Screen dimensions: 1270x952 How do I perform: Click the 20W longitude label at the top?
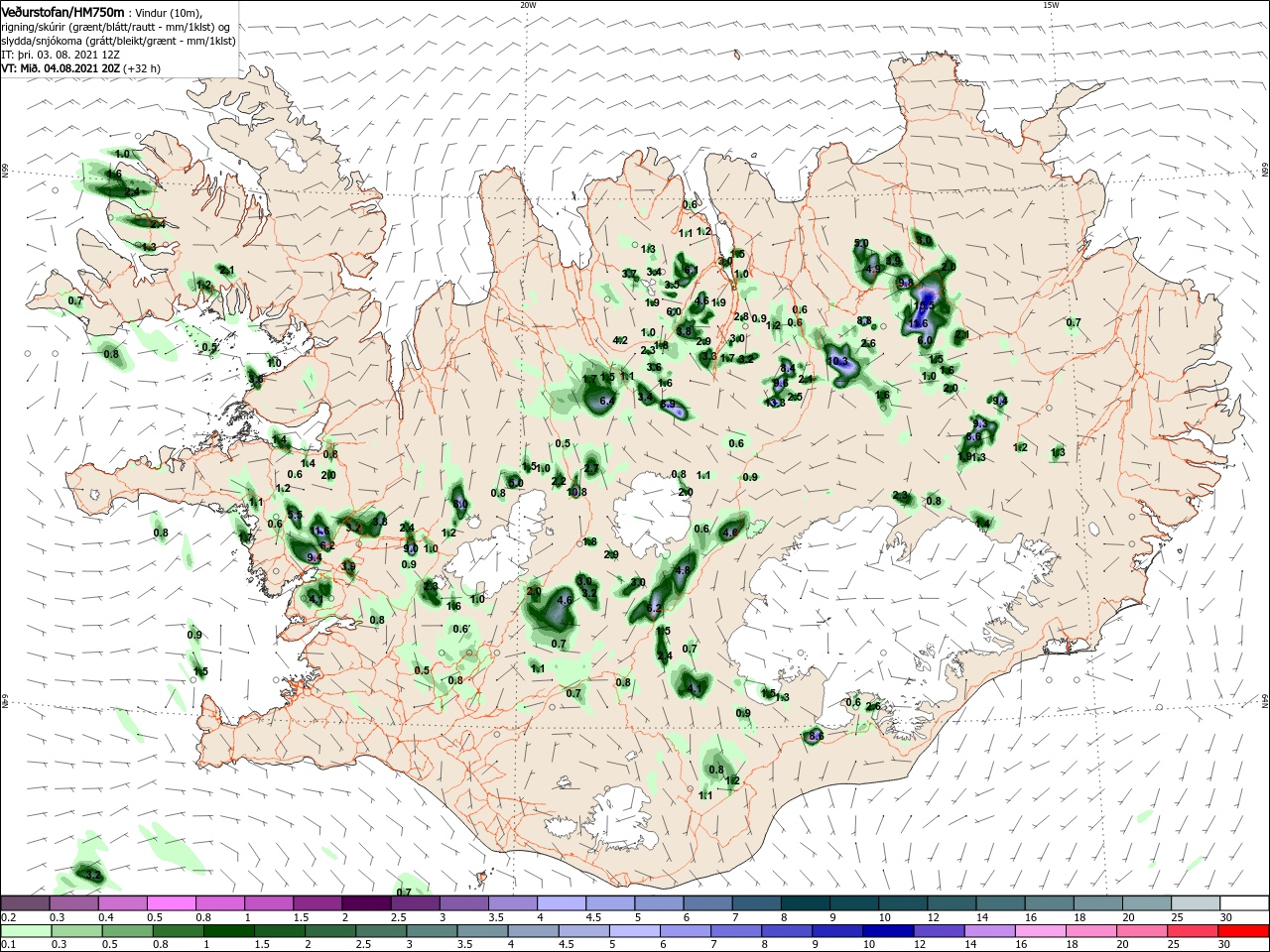click(x=528, y=5)
